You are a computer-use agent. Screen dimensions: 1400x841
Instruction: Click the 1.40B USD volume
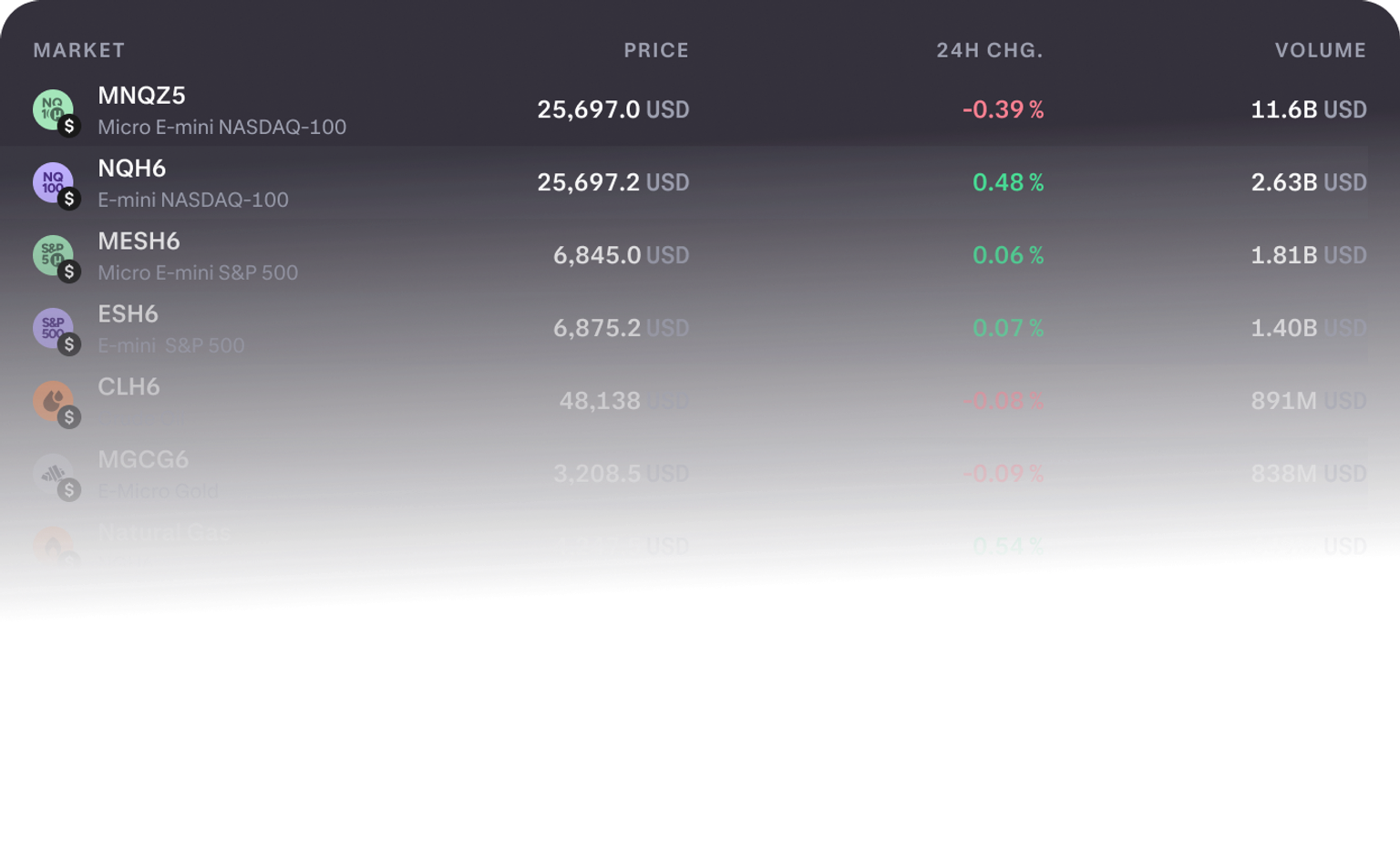click(x=1309, y=328)
